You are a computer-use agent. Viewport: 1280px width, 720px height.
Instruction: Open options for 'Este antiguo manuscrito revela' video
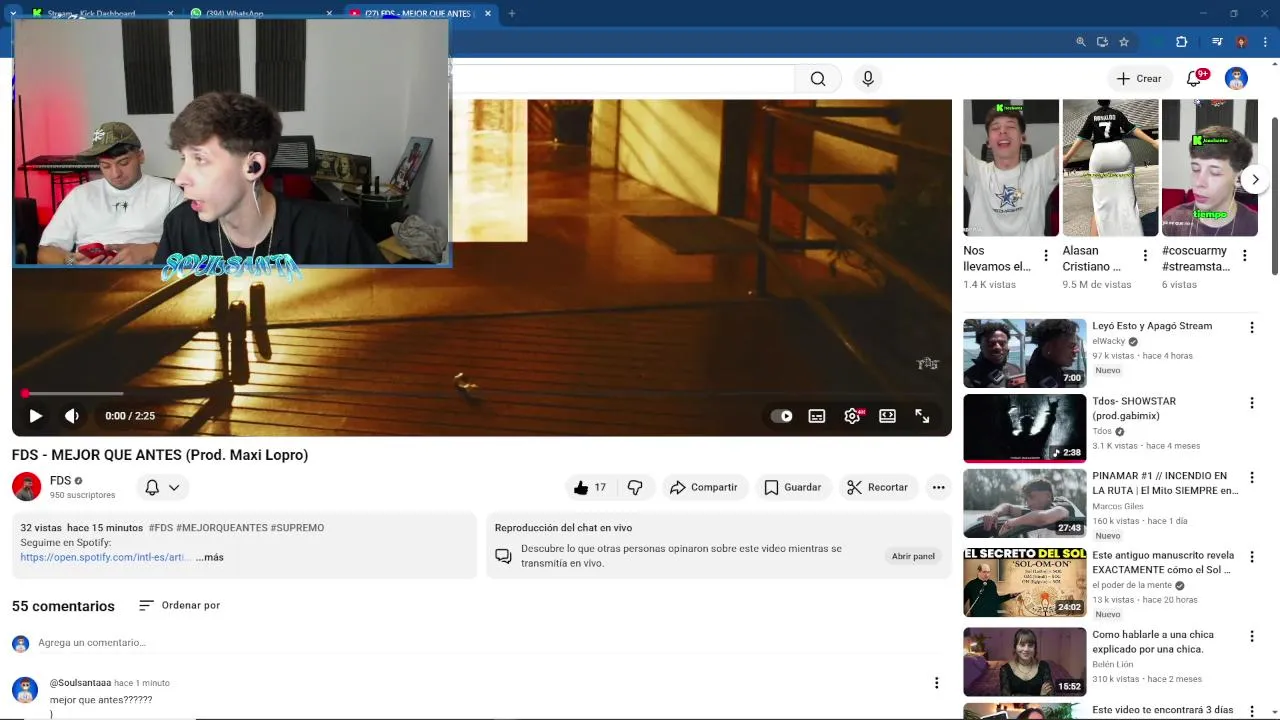[x=1251, y=557]
